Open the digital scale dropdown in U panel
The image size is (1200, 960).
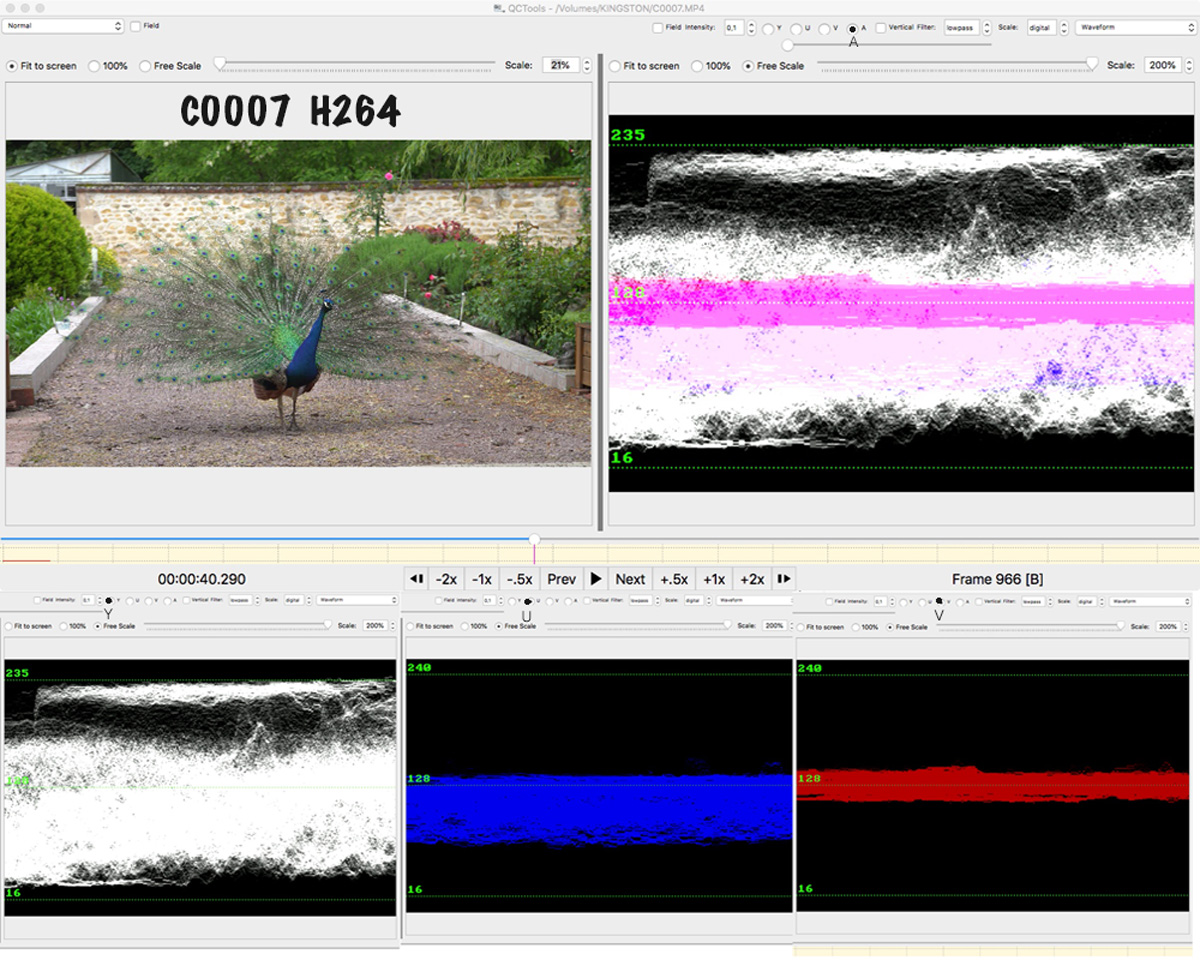pos(697,600)
